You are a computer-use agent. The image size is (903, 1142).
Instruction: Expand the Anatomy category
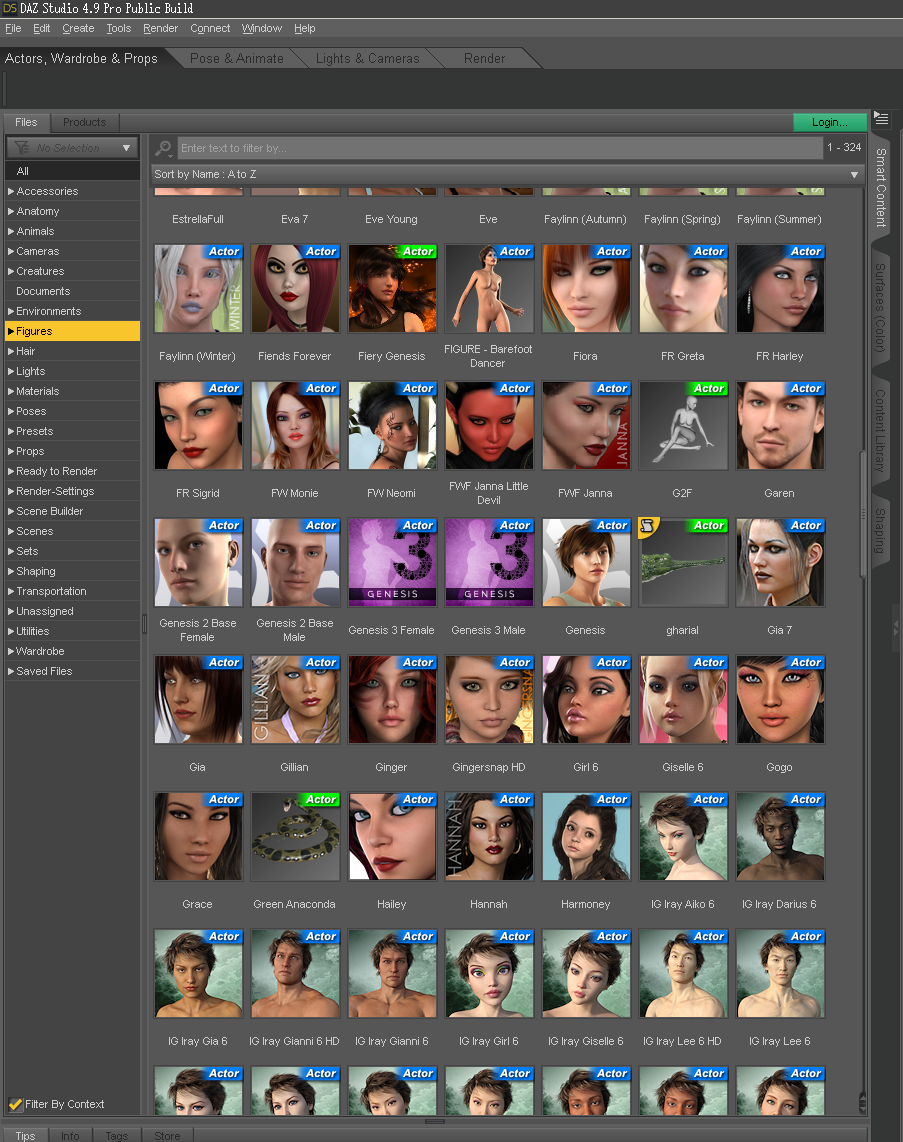[x=11, y=211]
